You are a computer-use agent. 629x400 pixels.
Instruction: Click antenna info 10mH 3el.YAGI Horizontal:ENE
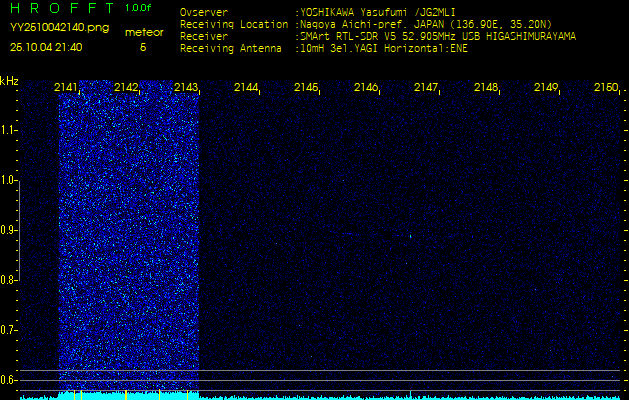click(384, 49)
